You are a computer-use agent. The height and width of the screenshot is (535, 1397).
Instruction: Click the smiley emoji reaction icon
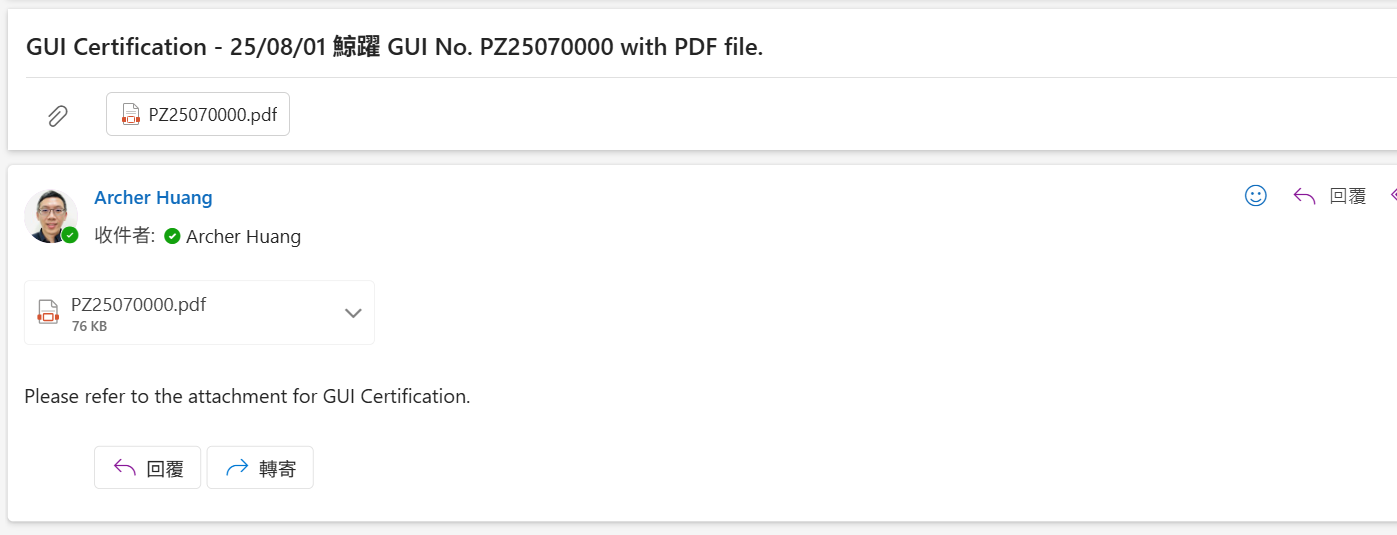coord(1256,196)
